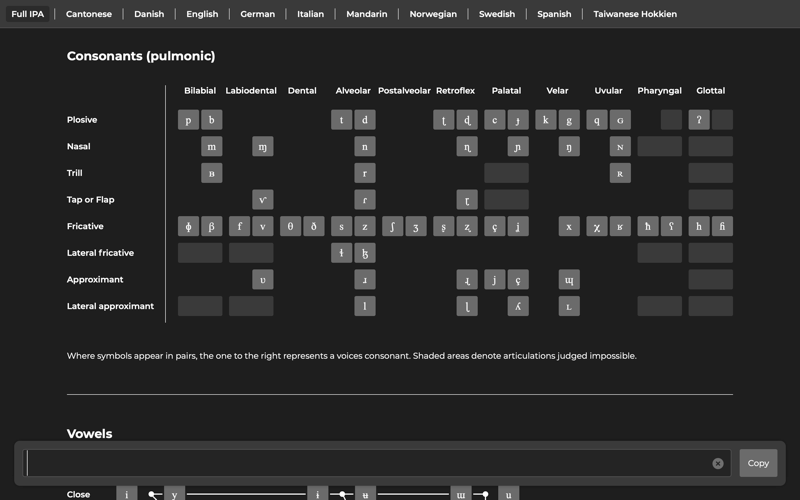Insert alveolar trill r
Image resolution: width=800 pixels, height=500 pixels.
[x=365, y=173]
